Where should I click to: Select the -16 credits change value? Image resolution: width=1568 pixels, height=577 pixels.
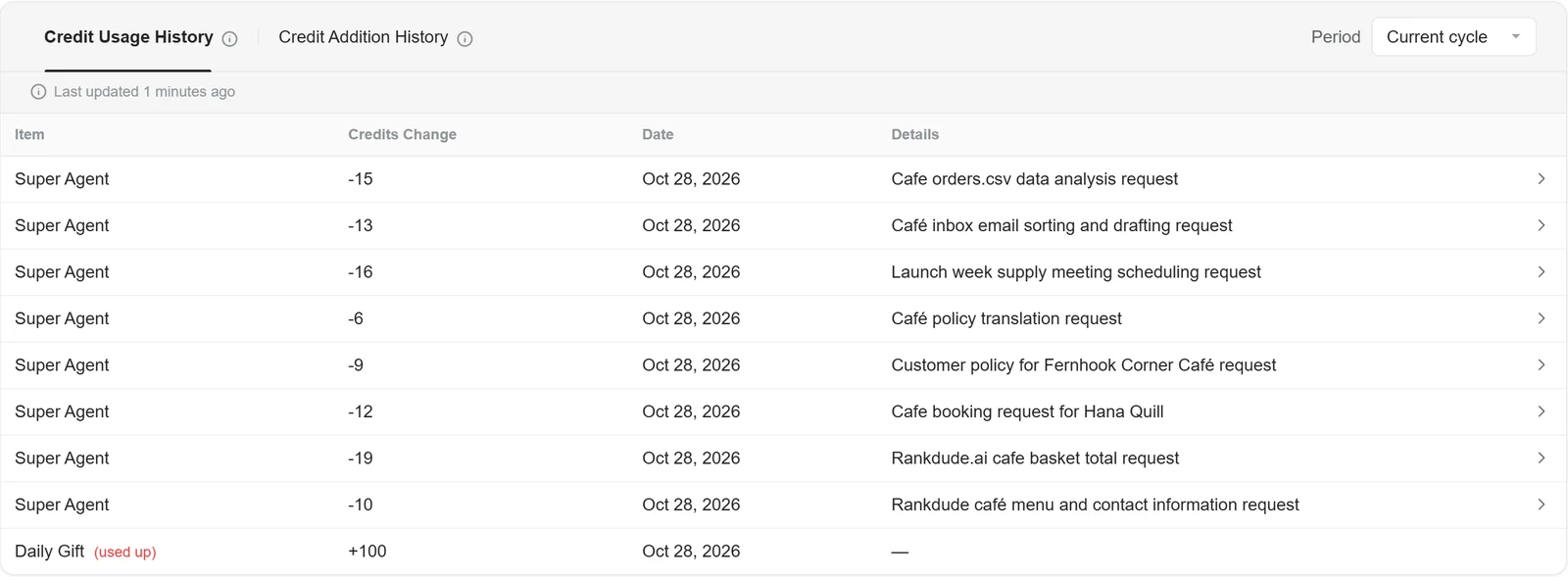(360, 272)
